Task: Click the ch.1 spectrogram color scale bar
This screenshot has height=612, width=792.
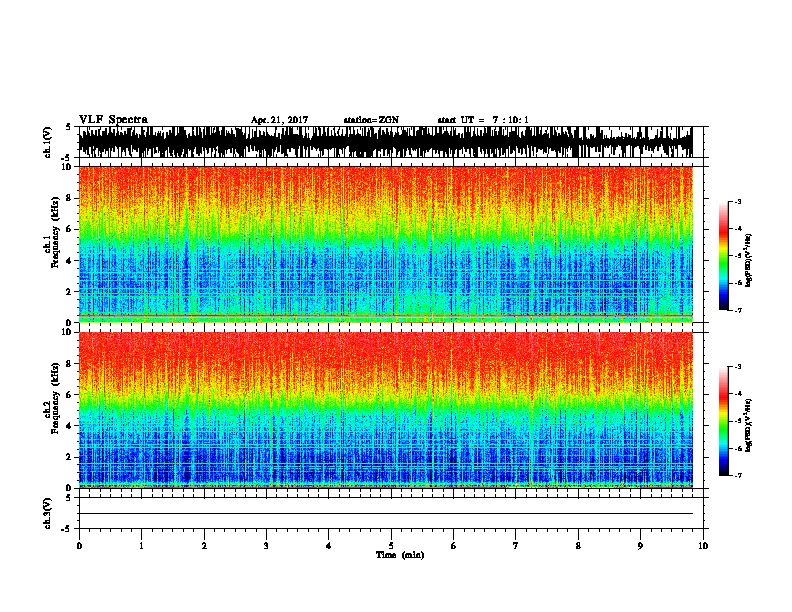Action: [723, 256]
